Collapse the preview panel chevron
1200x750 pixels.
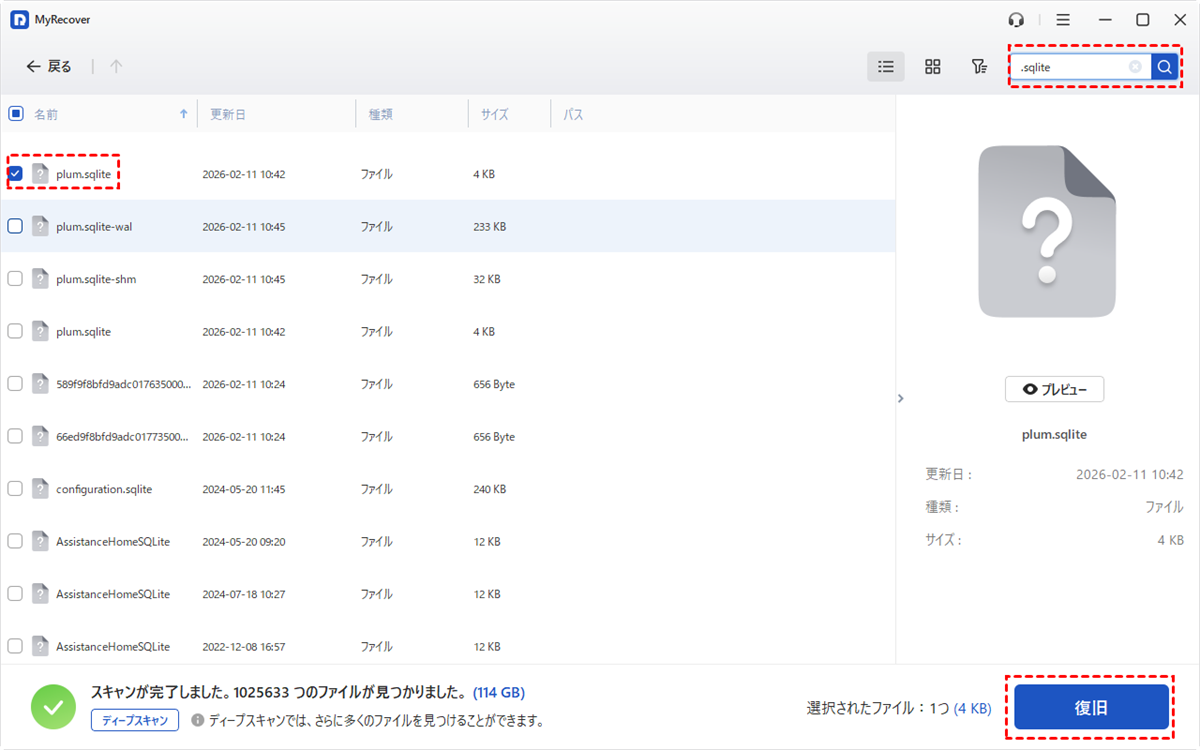point(900,398)
